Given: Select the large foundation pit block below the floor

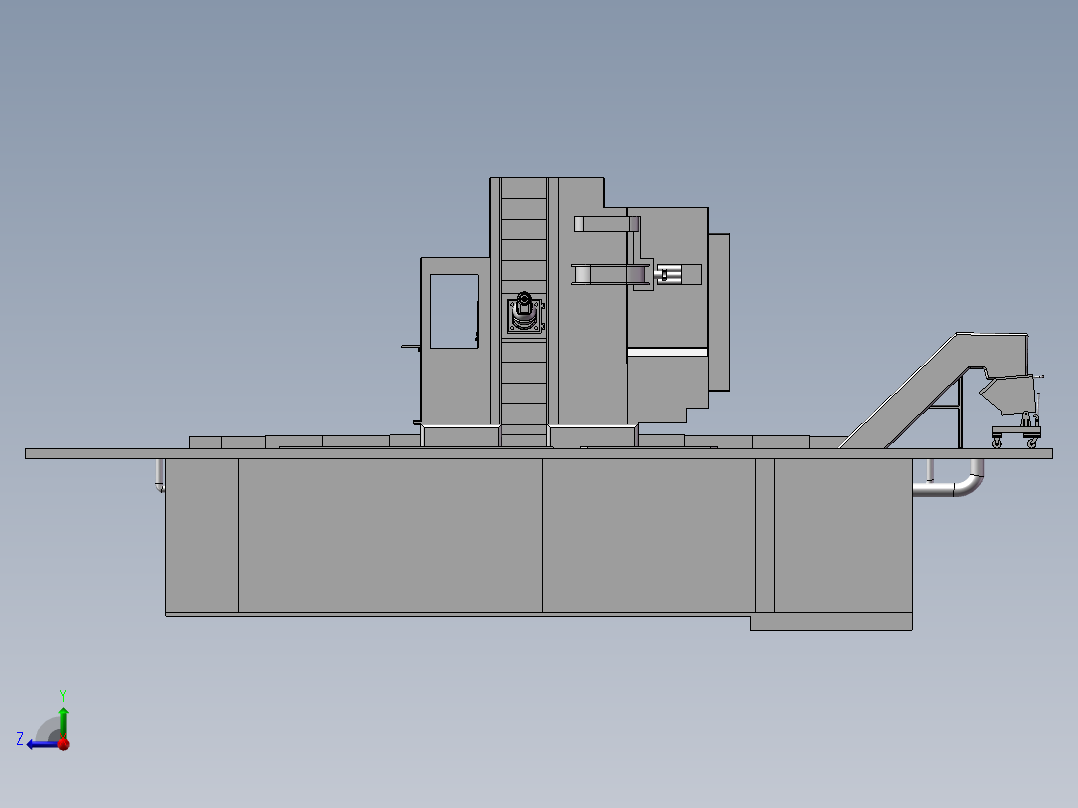Looking at the screenshot, I should pyautogui.click(x=539, y=536).
